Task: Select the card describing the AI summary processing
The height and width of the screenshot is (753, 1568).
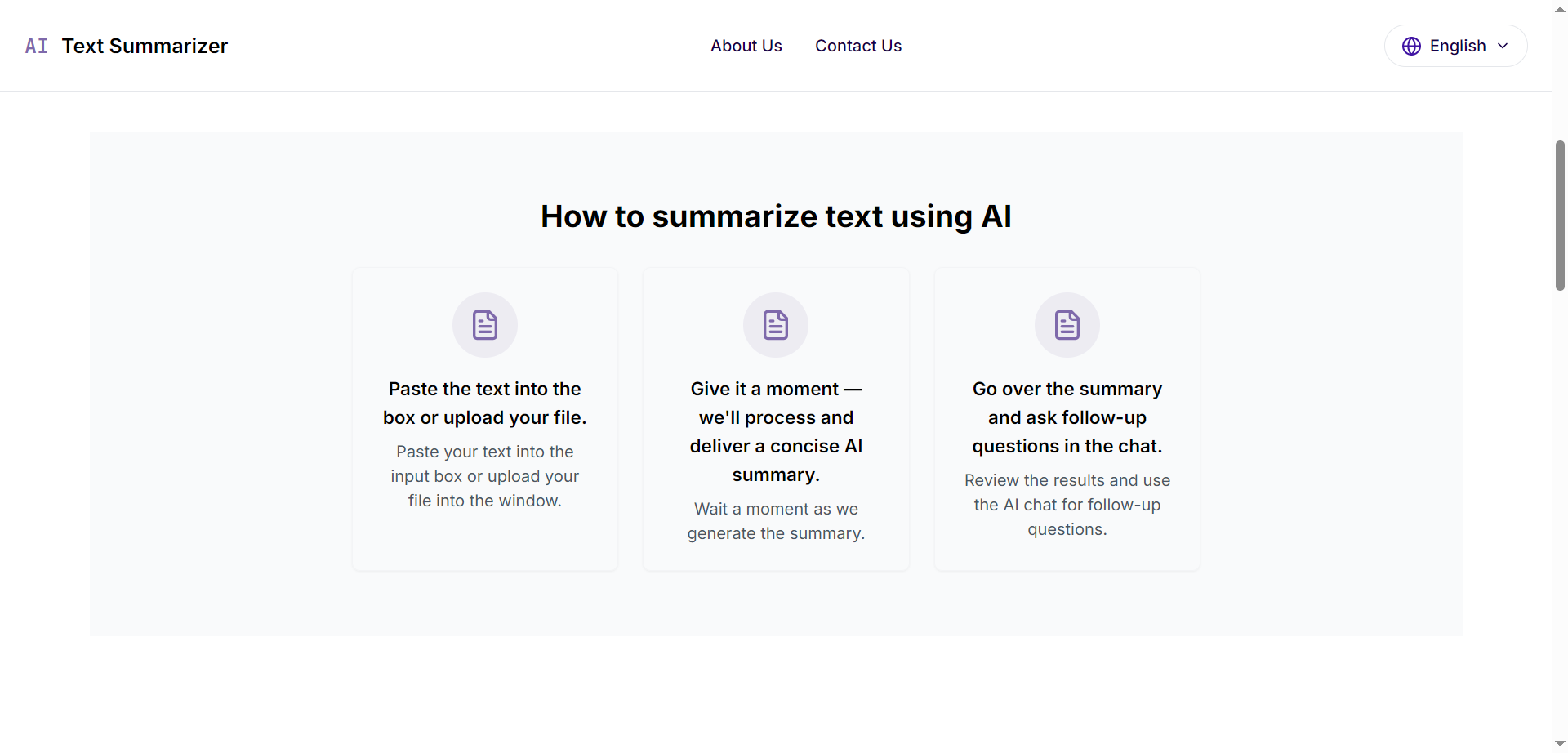Action: point(776,418)
